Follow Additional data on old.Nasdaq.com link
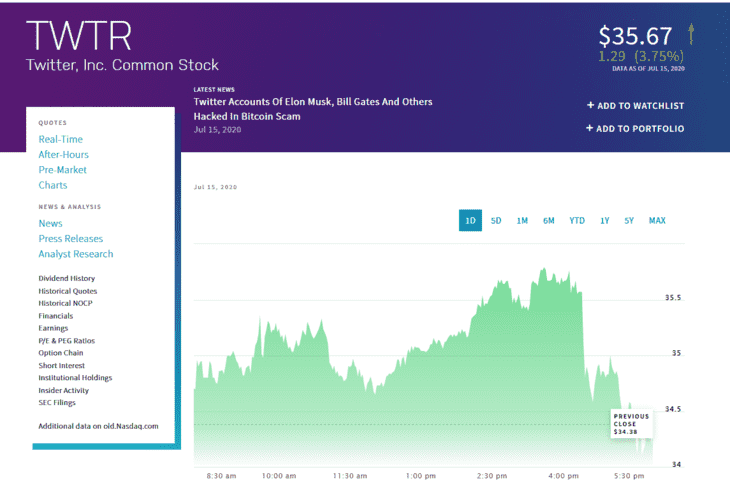The width and height of the screenshot is (730, 500). [98, 426]
